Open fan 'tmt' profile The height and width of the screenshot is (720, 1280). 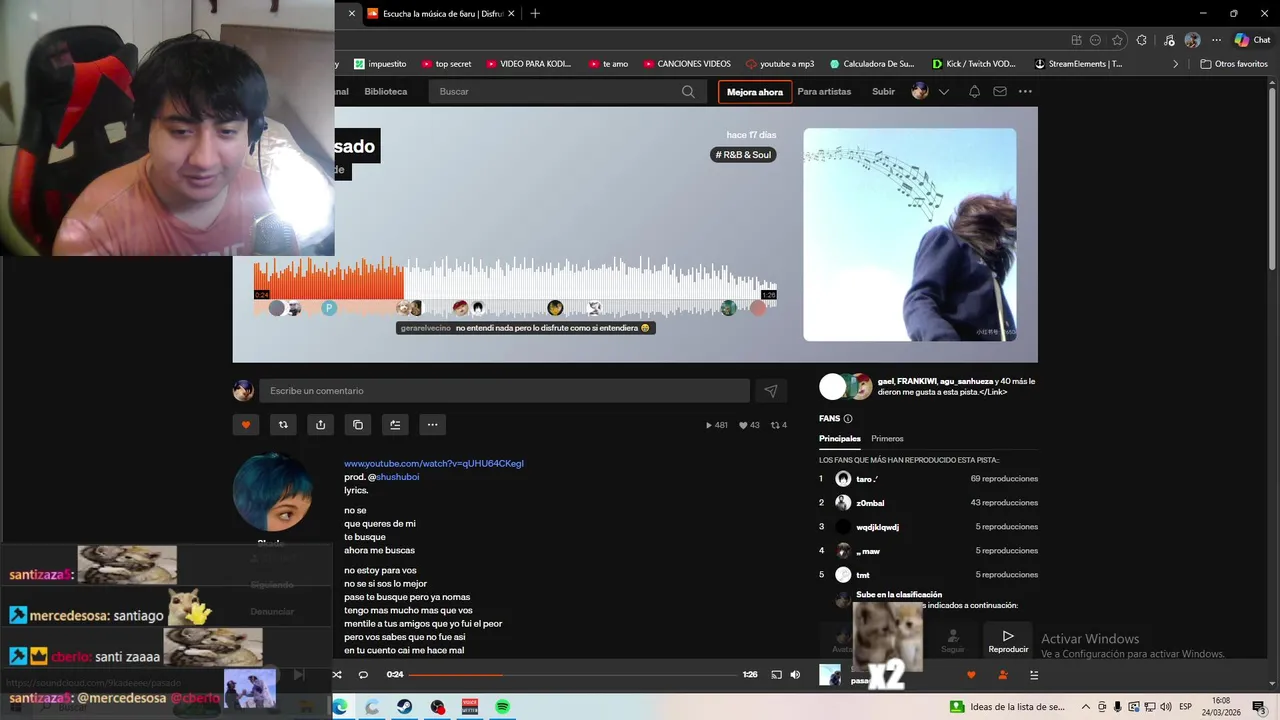point(863,575)
